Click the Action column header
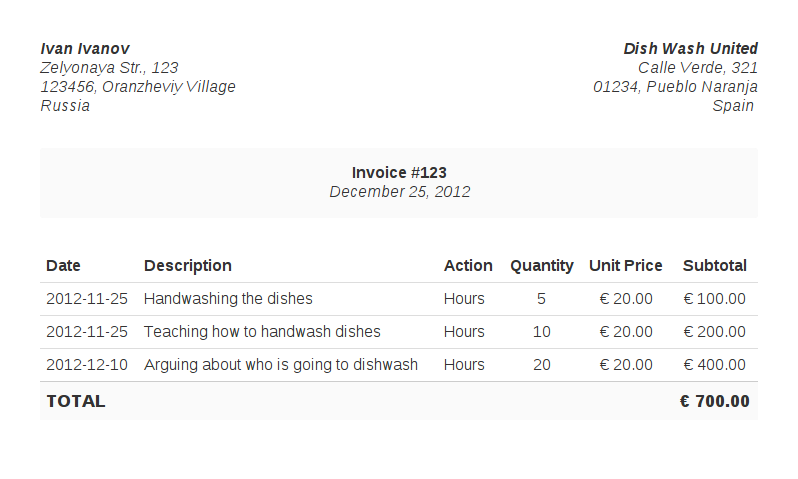The image size is (798, 479). pyautogui.click(x=468, y=266)
